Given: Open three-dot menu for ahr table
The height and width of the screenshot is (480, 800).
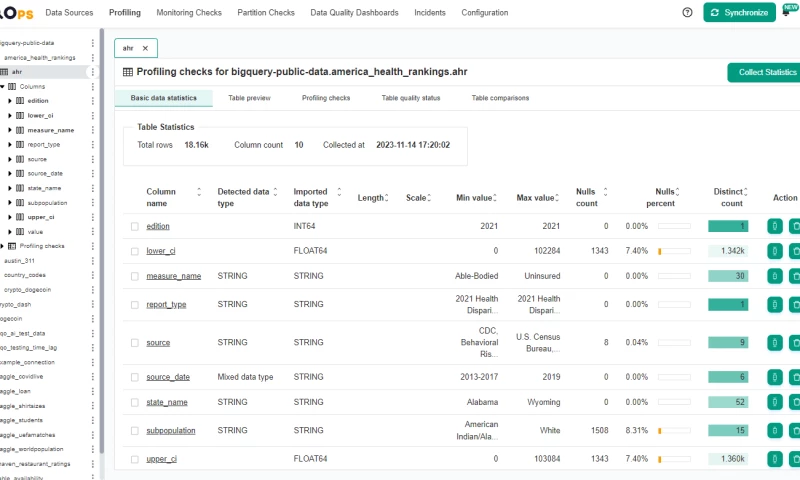Looking at the screenshot, I should point(92,72).
